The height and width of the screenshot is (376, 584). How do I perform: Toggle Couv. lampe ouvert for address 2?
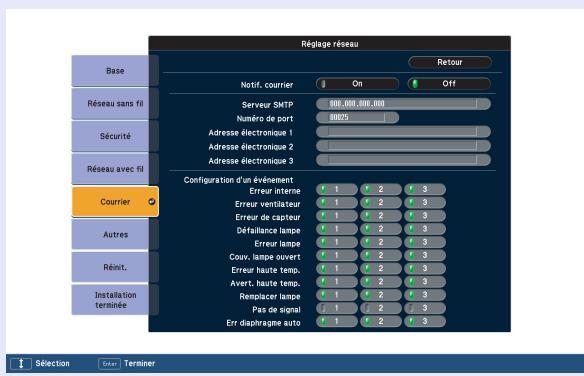pyautogui.click(x=381, y=255)
